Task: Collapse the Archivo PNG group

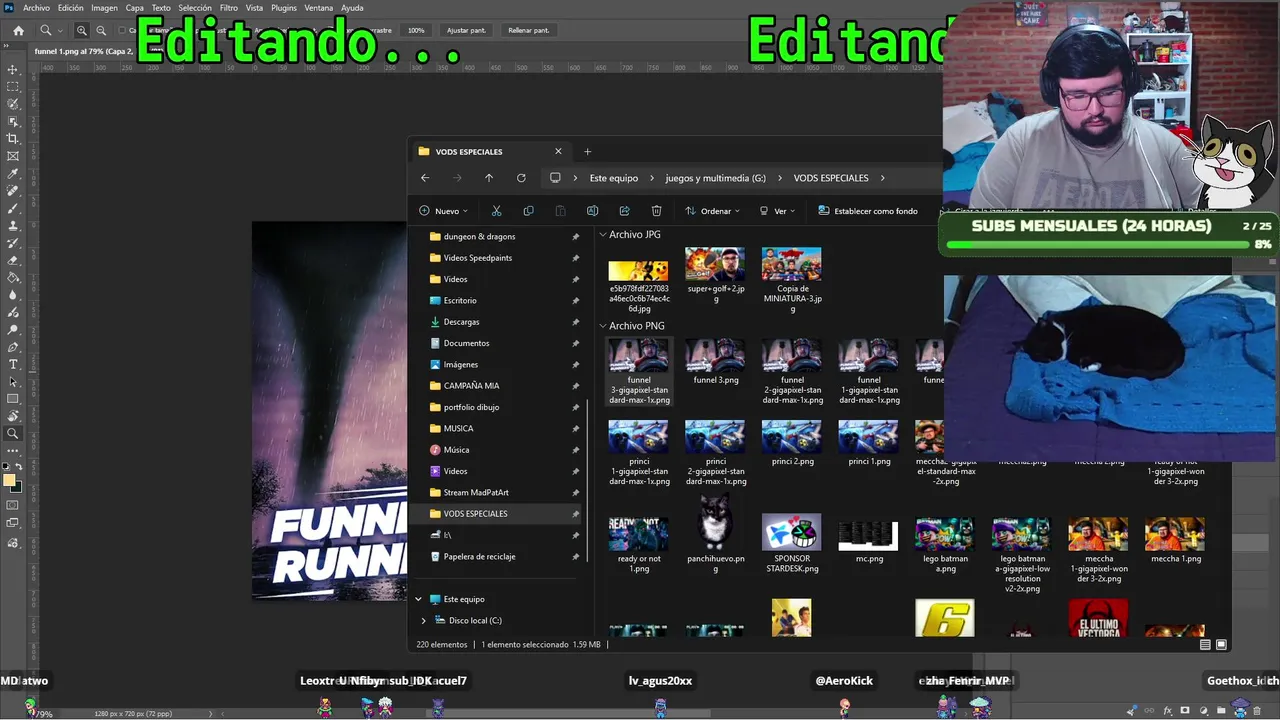Action: pos(603,326)
